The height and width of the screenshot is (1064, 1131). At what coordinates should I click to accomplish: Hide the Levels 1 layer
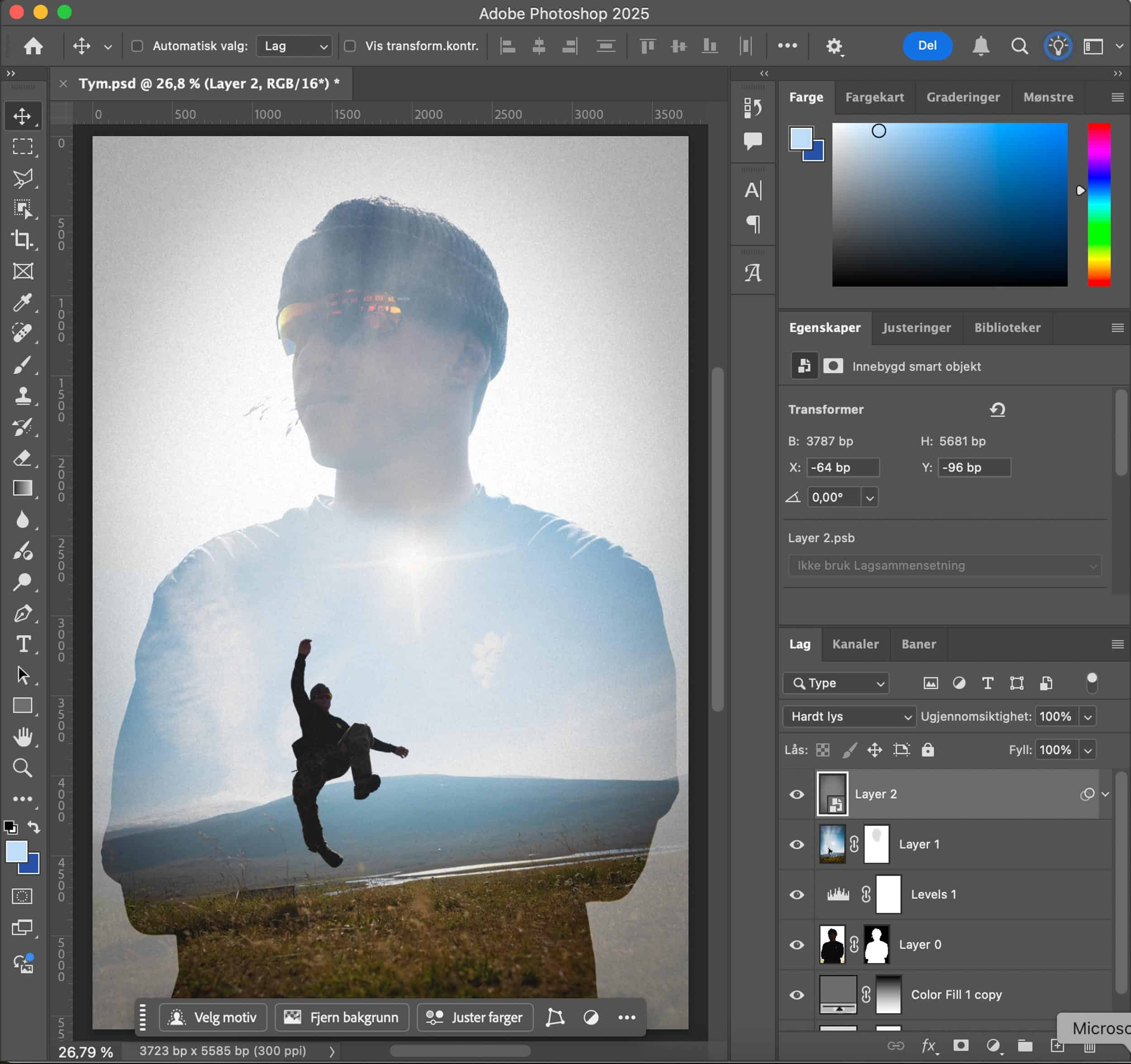point(797,894)
